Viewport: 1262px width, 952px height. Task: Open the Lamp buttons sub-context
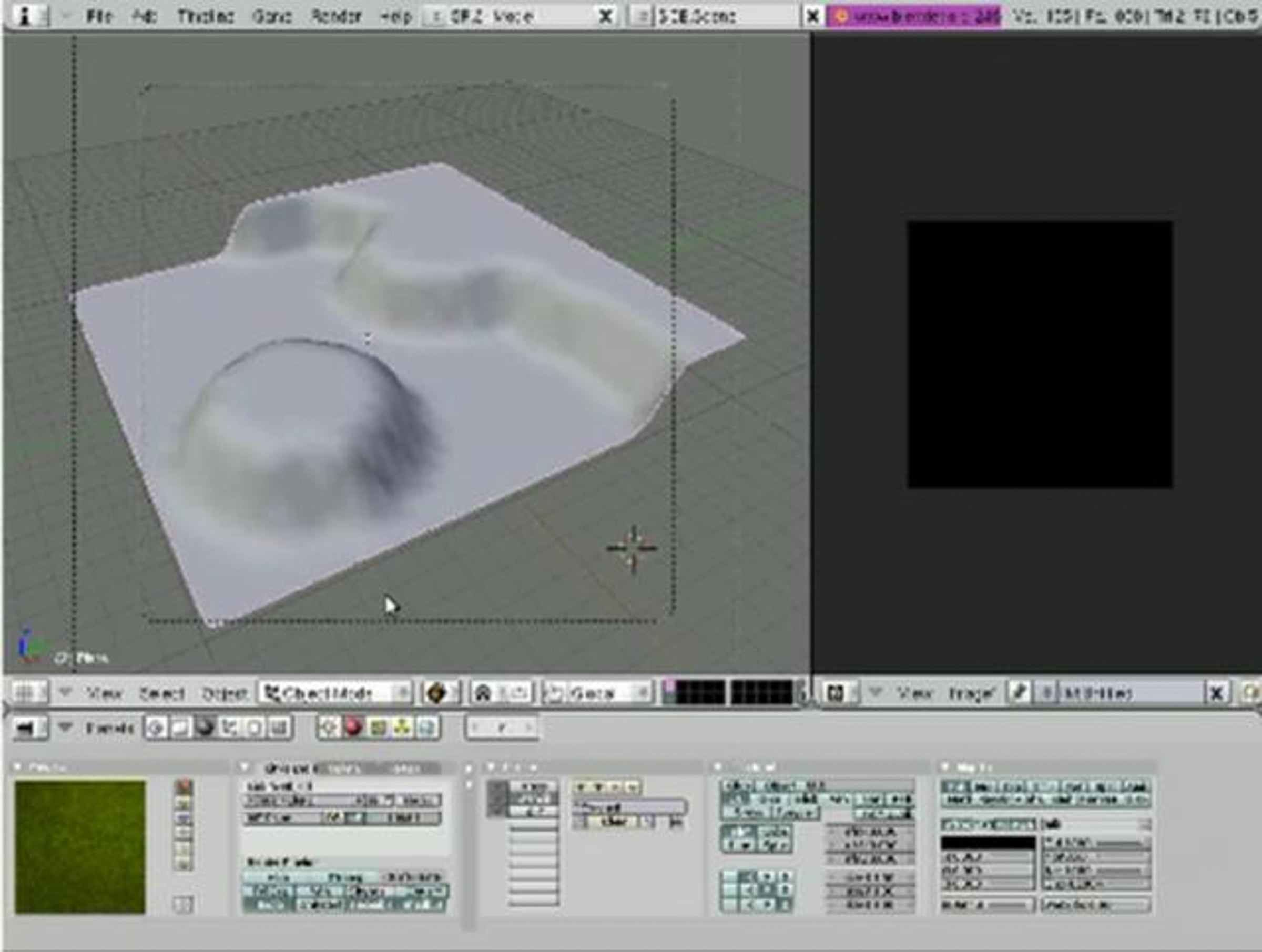pyautogui.click(x=329, y=727)
